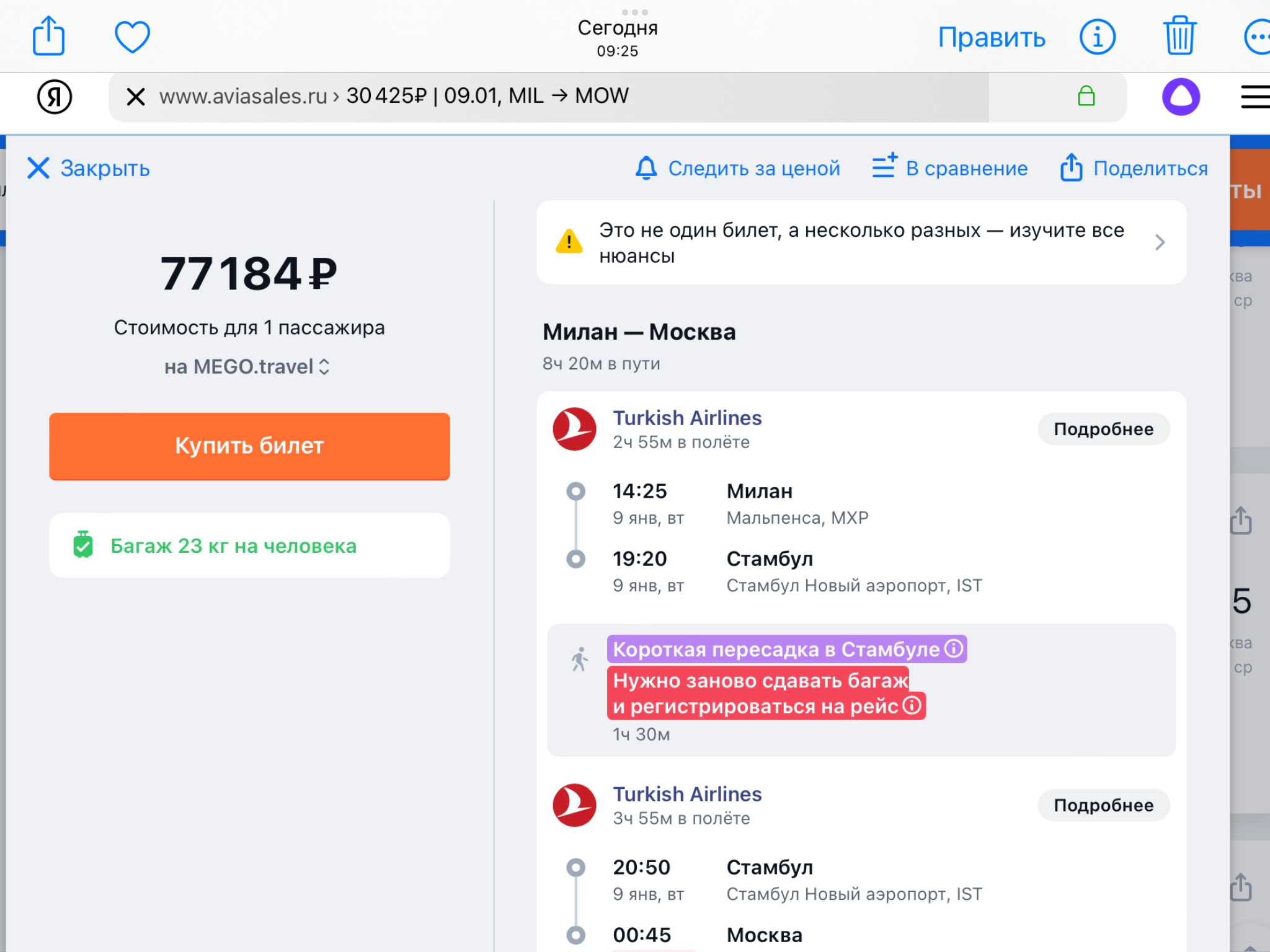Screen dimensions: 1270x952
Task: Select the 1ч 30м layover duration
Action: point(641,734)
